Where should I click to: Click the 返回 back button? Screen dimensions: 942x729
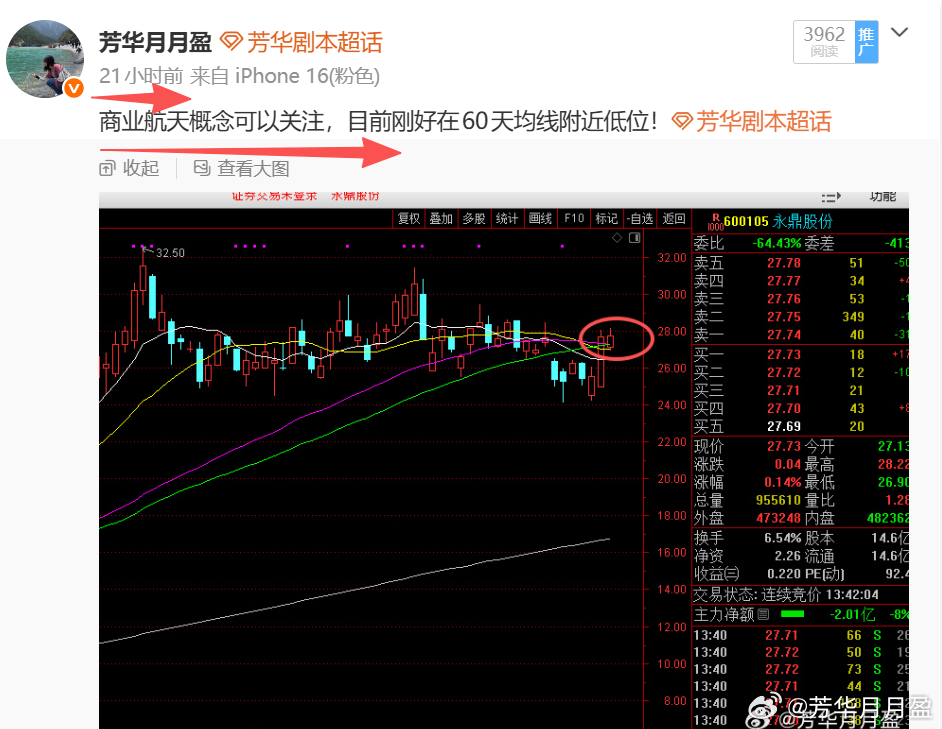[x=673, y=219]
